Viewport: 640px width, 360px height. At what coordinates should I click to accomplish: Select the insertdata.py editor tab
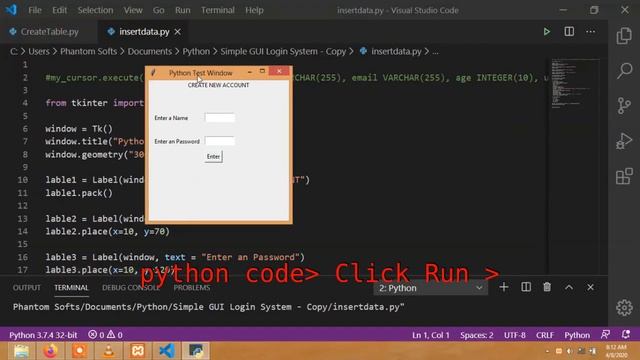(144, 32)
